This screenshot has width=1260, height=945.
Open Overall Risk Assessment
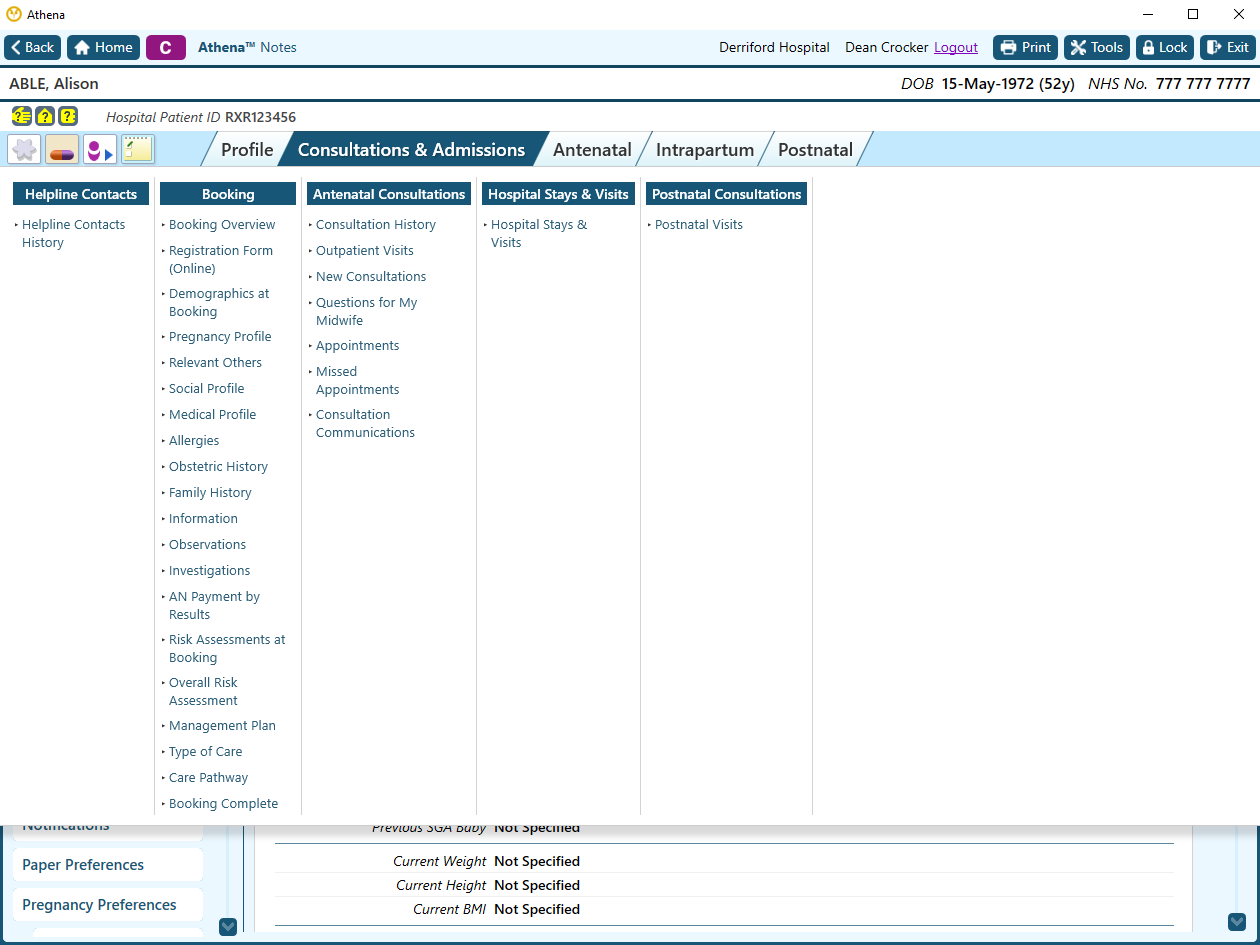point(203,692)
